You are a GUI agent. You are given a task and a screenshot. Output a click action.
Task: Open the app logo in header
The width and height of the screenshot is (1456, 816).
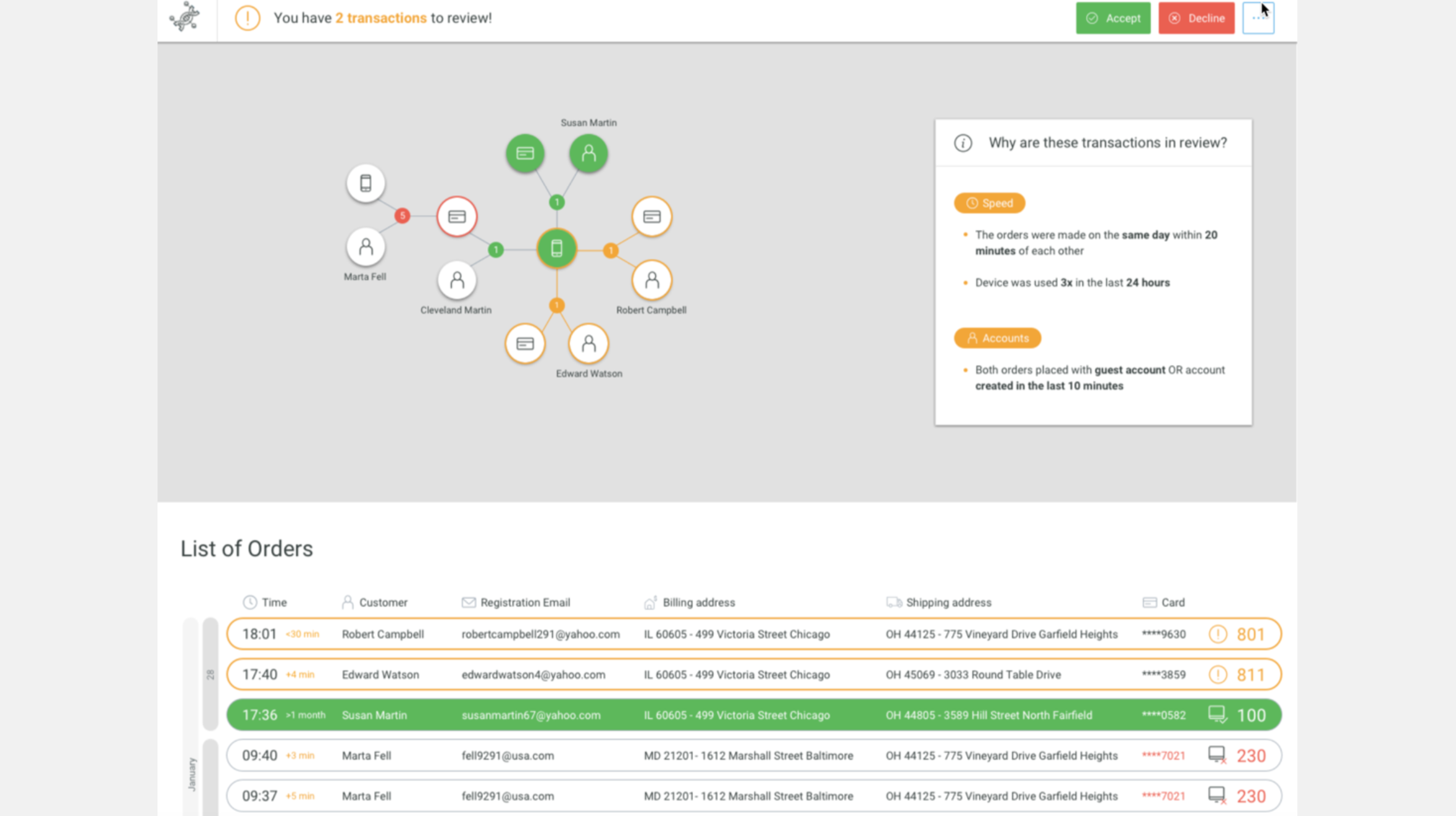185,17
